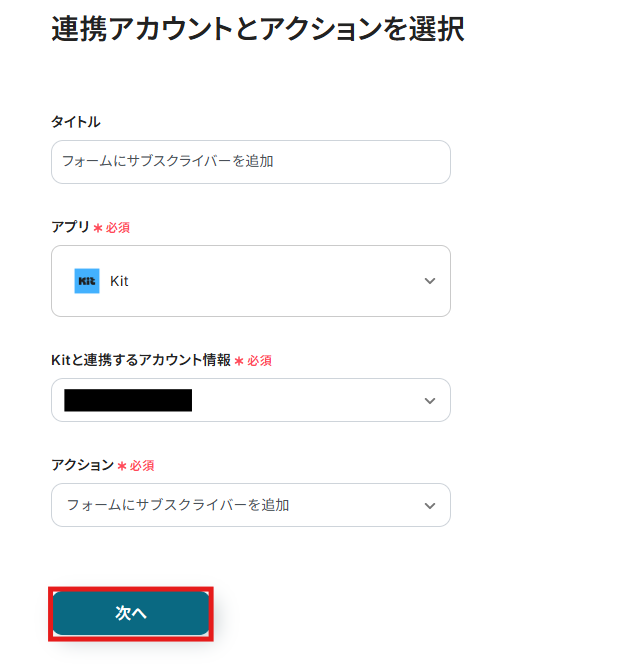Image resolution: width=618 pixels, height=672 pixels.
Task: Click red asterisk next to アカウント情報
Action: pyautogui.click(x=239, y=361)
